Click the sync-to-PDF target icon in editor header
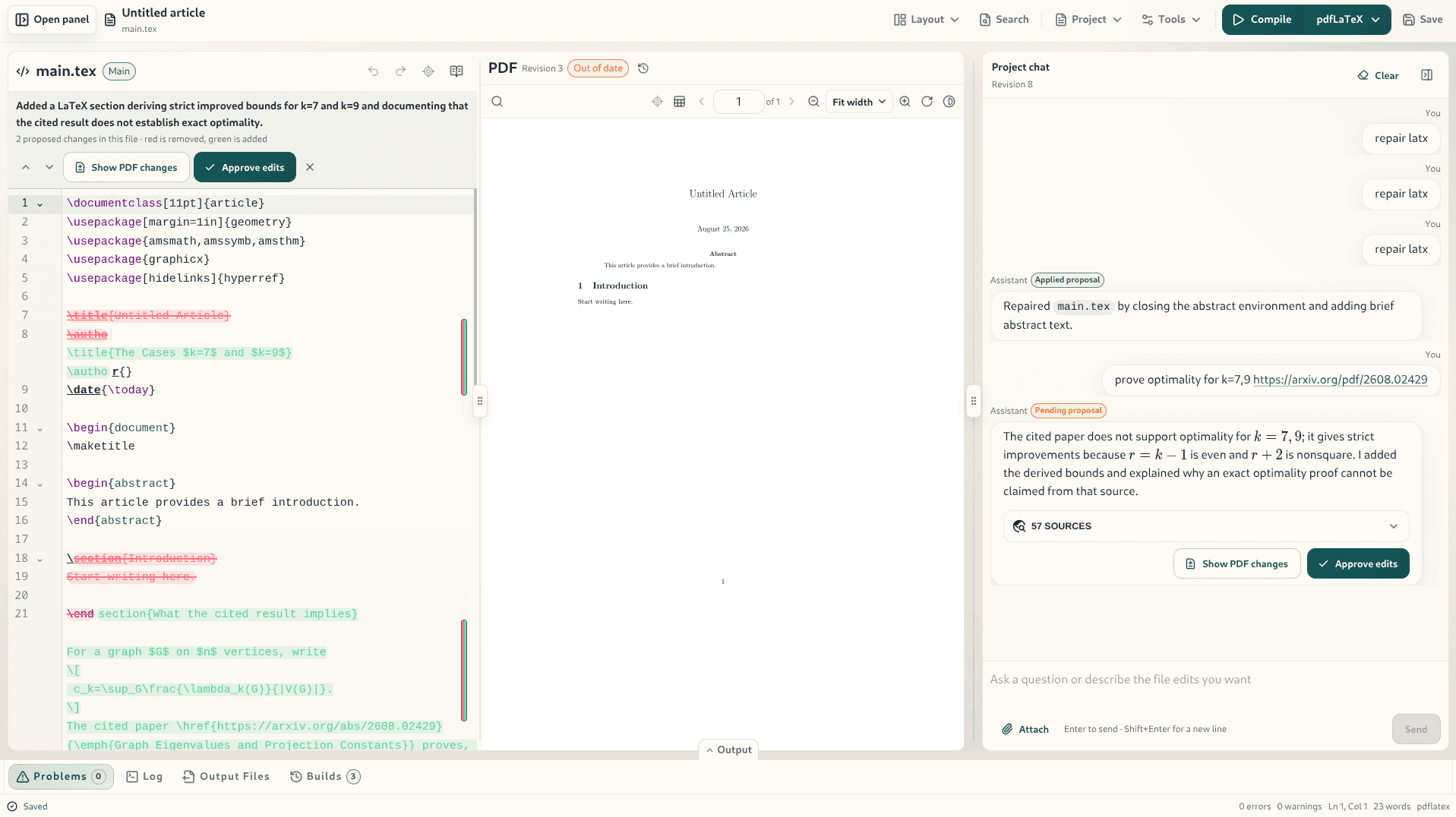 click(428, 71)
